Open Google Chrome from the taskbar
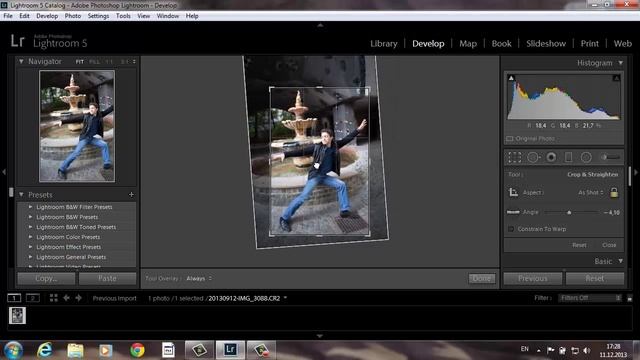Screen dimensions: 640x360 (137, 350)
